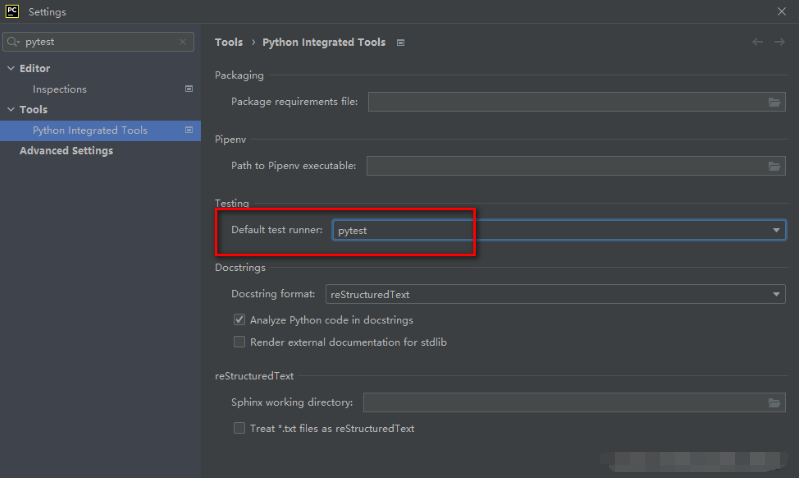The width and height of the screenshot is (799, 479).
Task: Select the Tools category in the tree
Action: pyautogui.click(x=33, y=110)
